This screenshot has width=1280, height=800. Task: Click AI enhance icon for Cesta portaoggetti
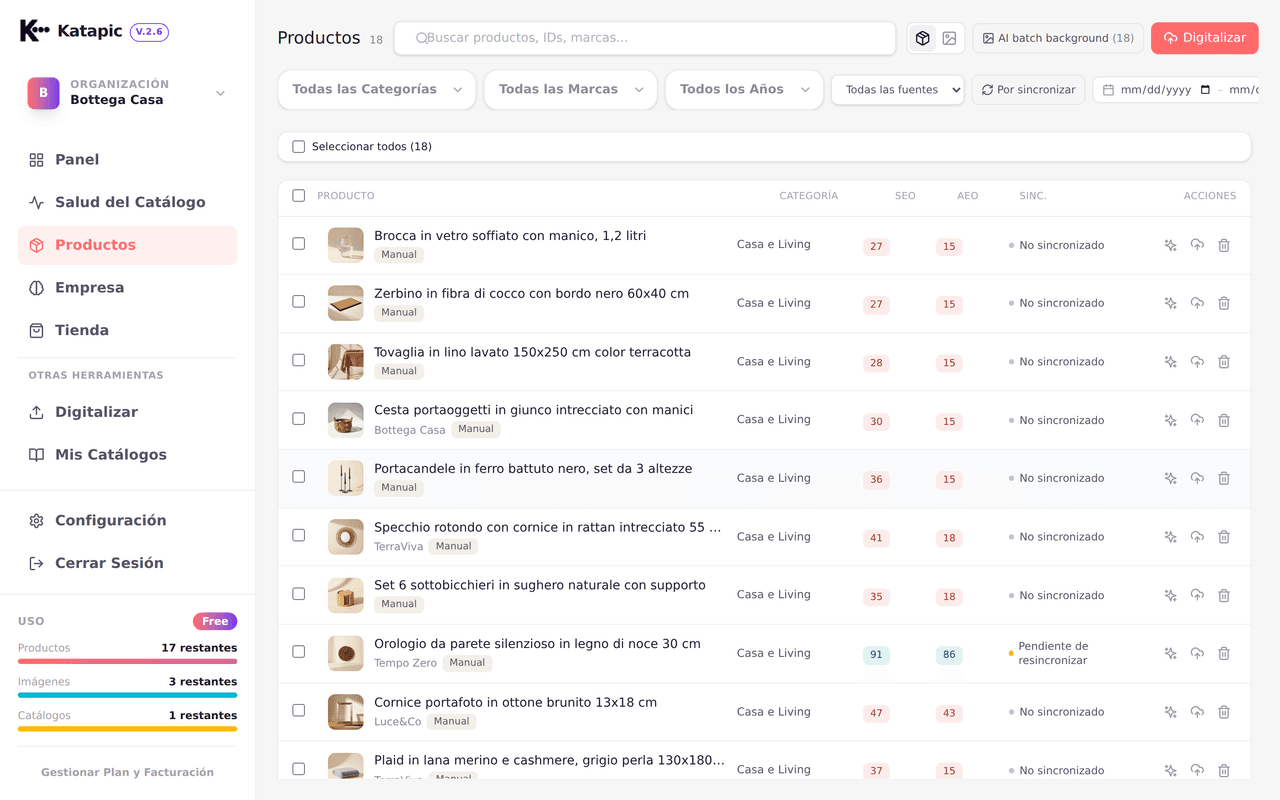[x=1170, y=420]
